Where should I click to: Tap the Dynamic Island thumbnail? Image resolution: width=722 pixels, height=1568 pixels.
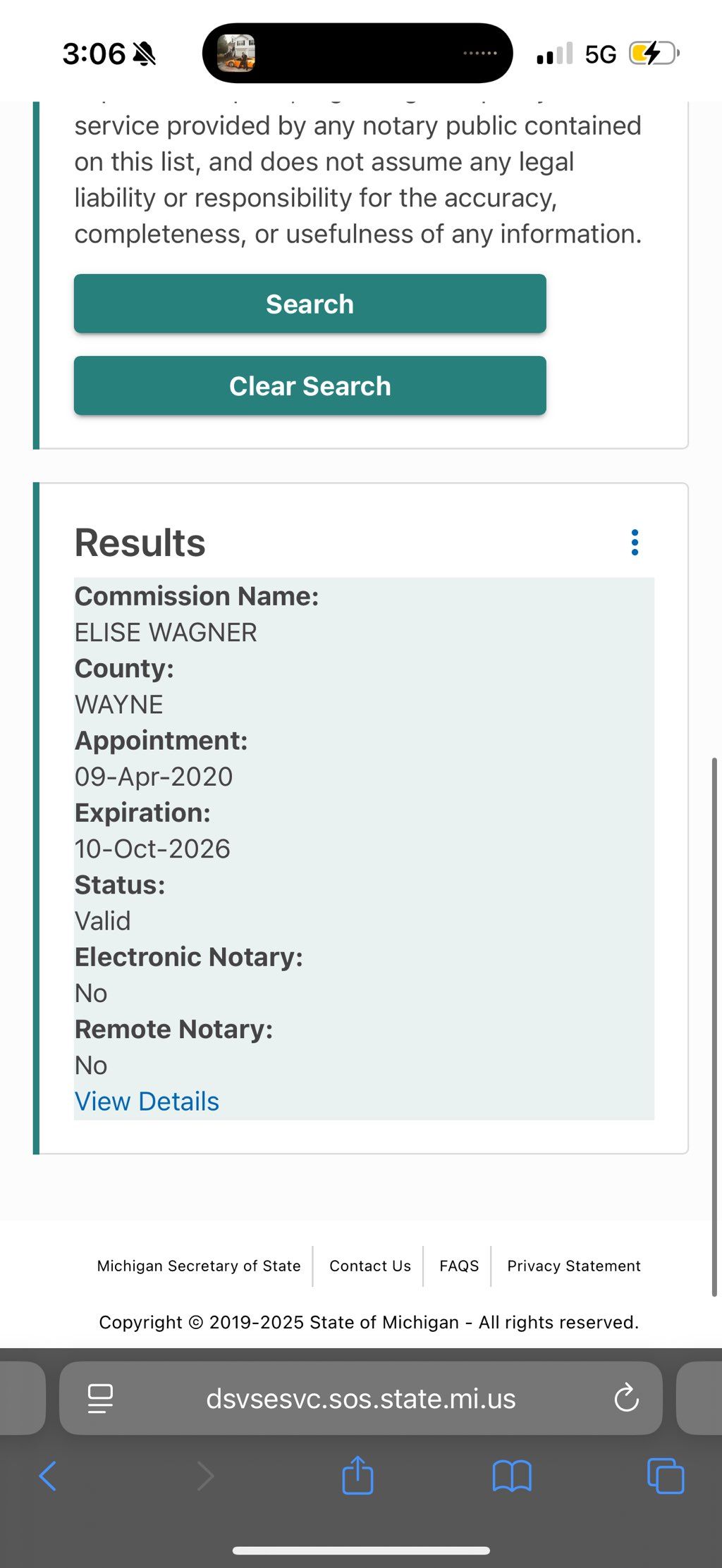(236, 54)
